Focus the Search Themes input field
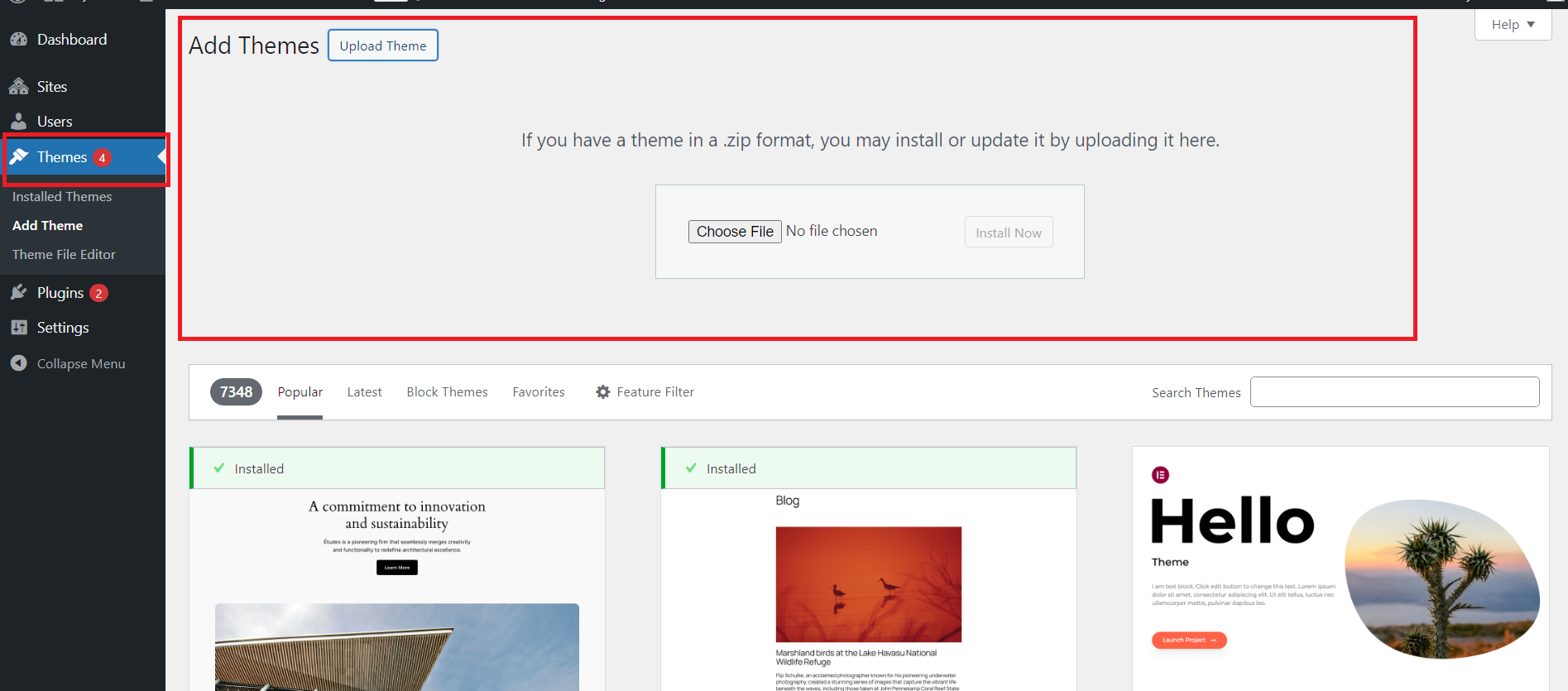This screenshot has height=691, width=1568. 1394,392
